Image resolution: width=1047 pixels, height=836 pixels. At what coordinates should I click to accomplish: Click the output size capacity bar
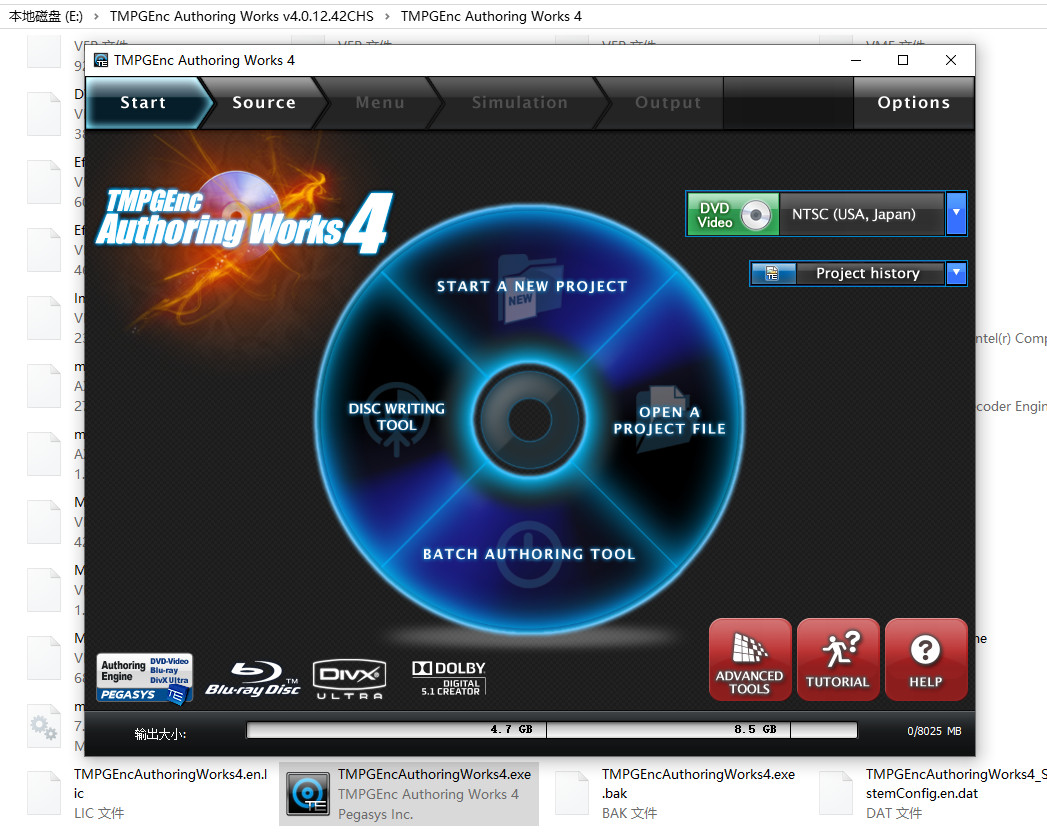pos(552,730)
